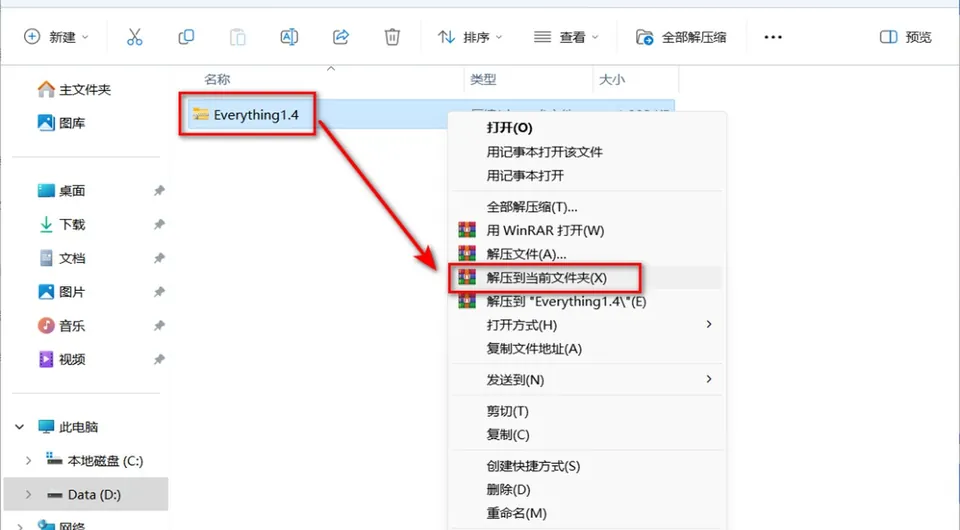Open 图库 gallery in the sidebar
Image resolution: width=960 pixels, height=530 pixels.
pyautogui.click(x=61, y=123)
